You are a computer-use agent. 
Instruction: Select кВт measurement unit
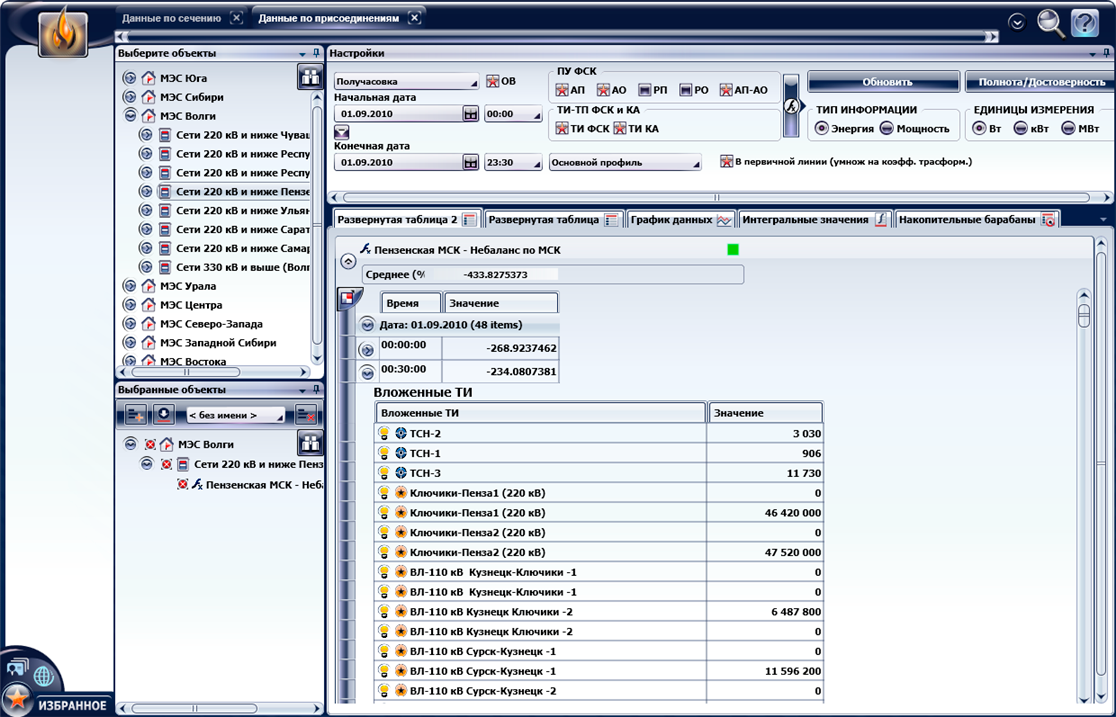pyautogui.click(x=1020, y=128)
